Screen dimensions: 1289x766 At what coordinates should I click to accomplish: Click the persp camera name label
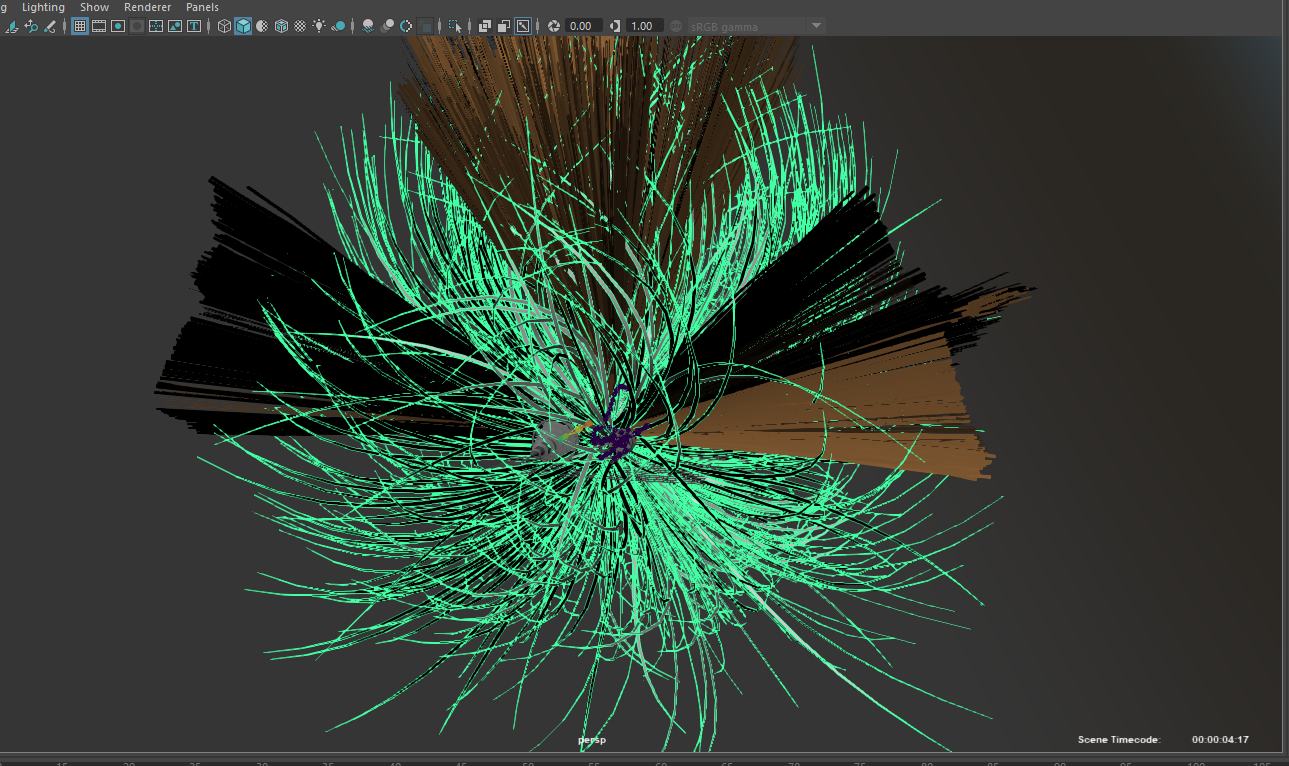(592, 740)
